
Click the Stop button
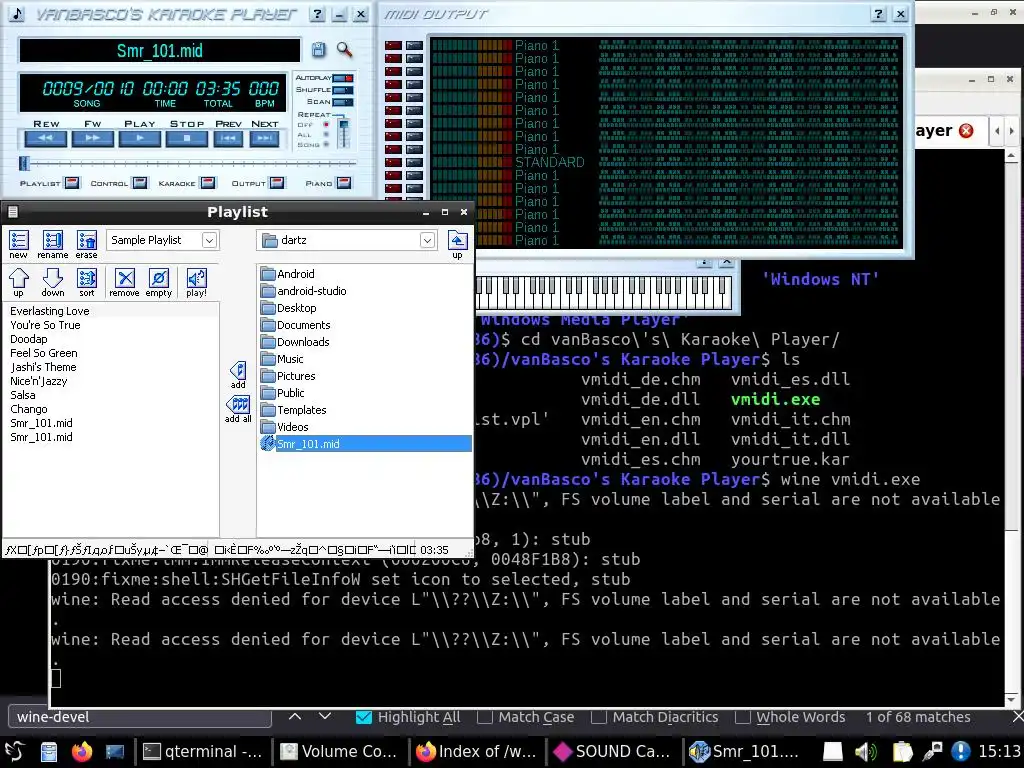point(187,138)
